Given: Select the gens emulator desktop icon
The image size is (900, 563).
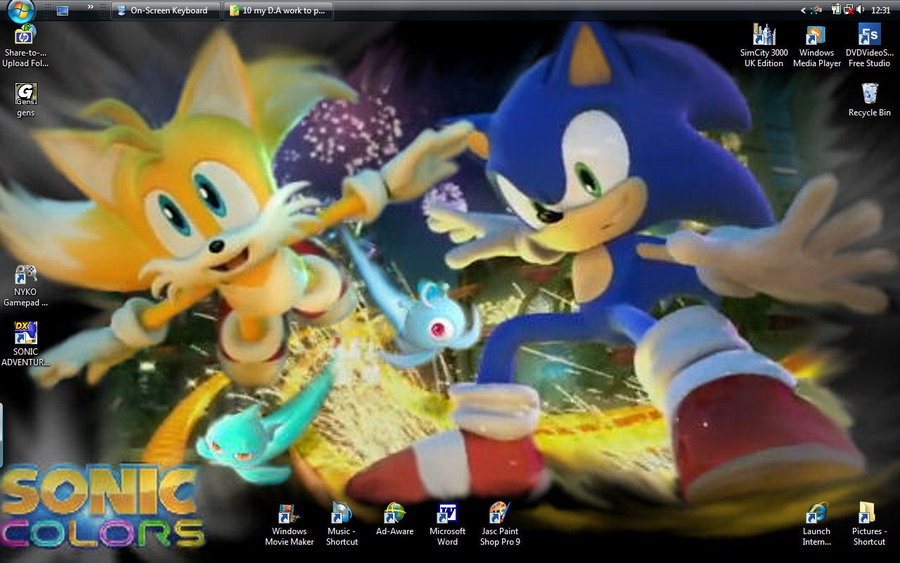Looking at the screenshot, I should (x=25, y=100).
